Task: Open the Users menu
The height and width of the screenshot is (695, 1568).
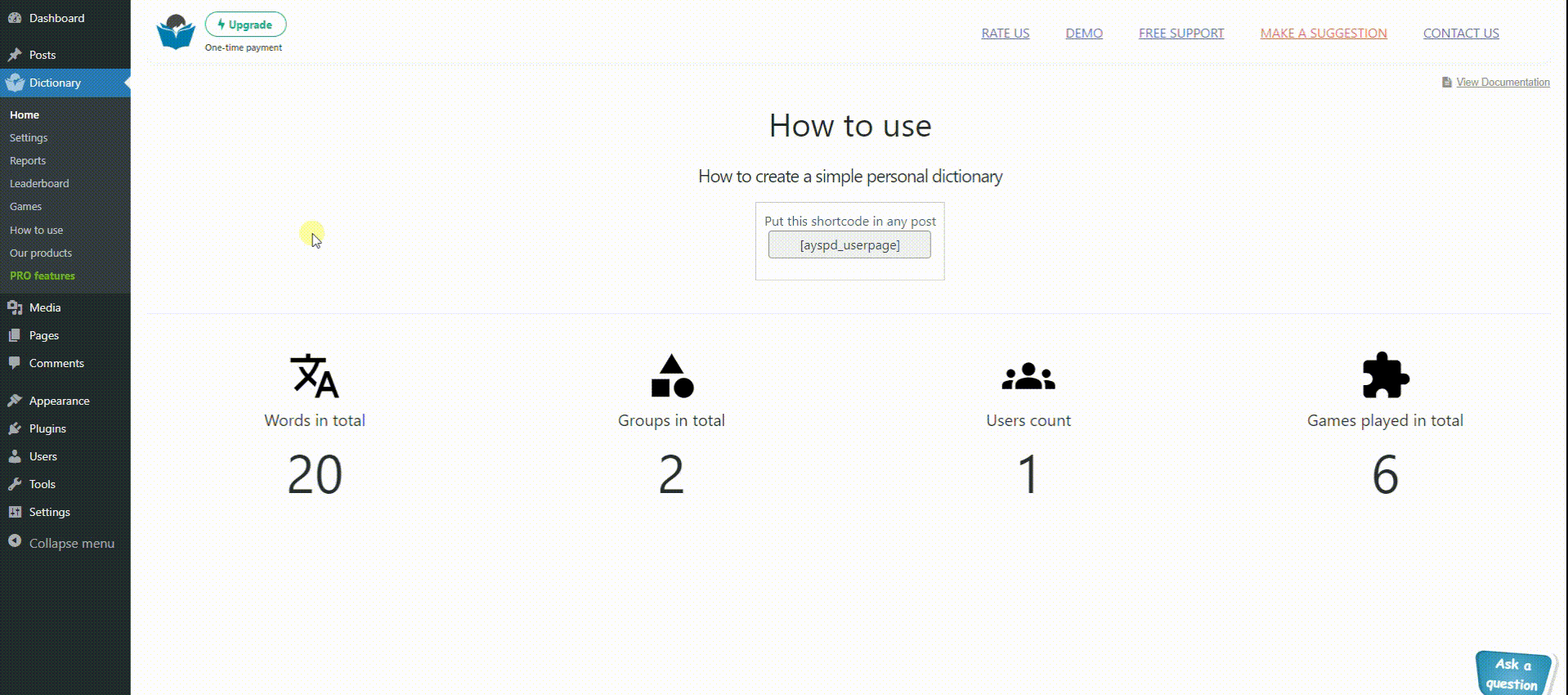Action: click(x=65, y=456)
